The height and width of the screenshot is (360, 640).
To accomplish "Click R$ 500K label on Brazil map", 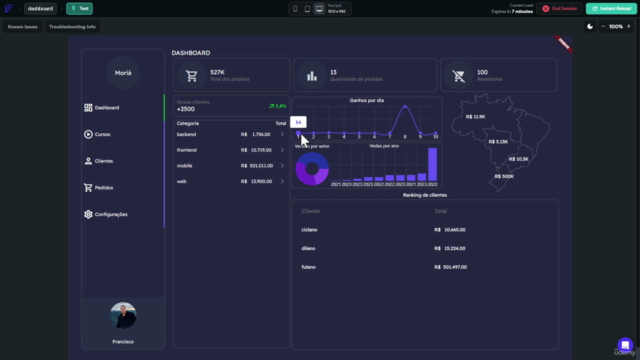I will (x=504, y=176).
